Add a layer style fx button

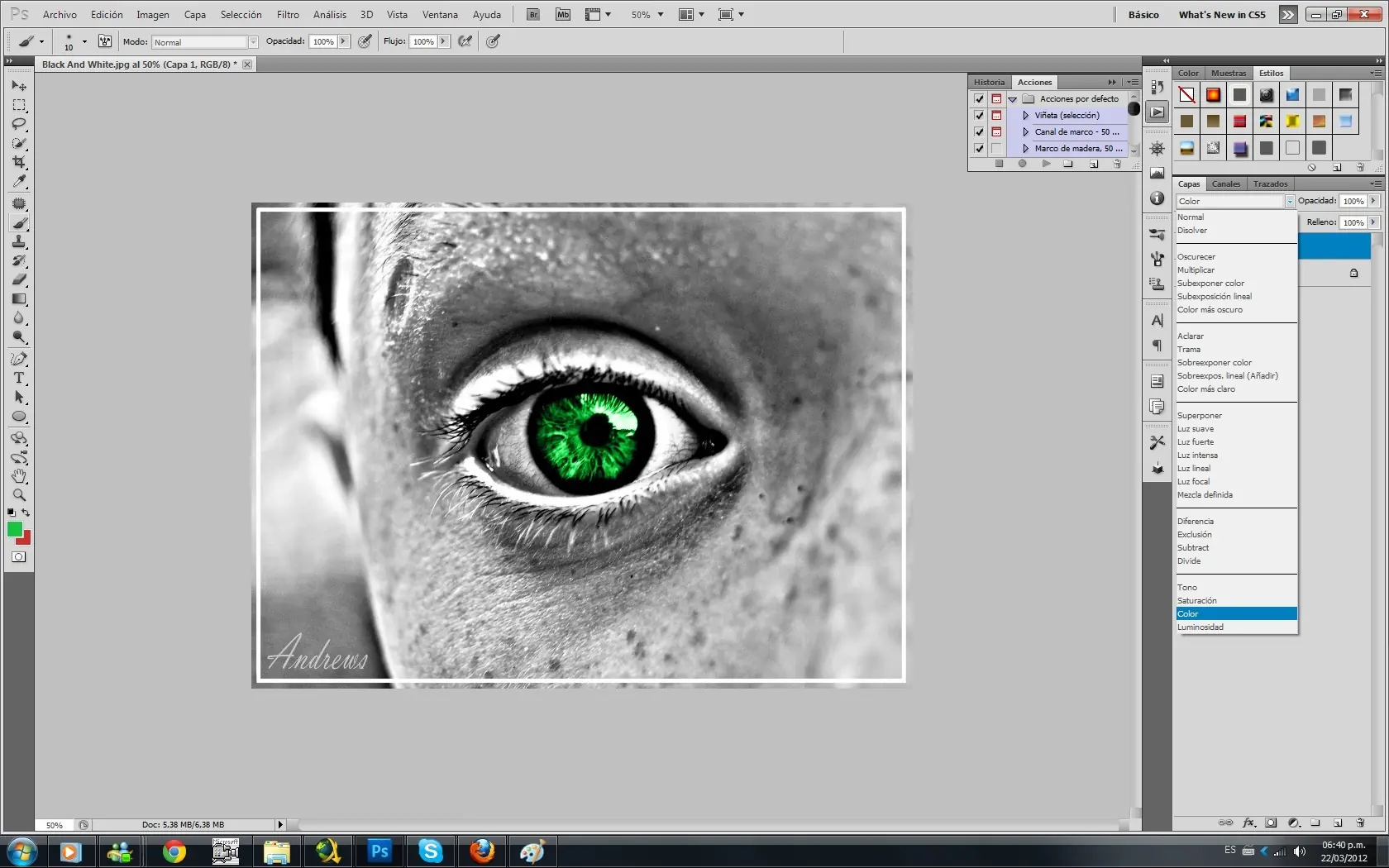click(1248, 823)
